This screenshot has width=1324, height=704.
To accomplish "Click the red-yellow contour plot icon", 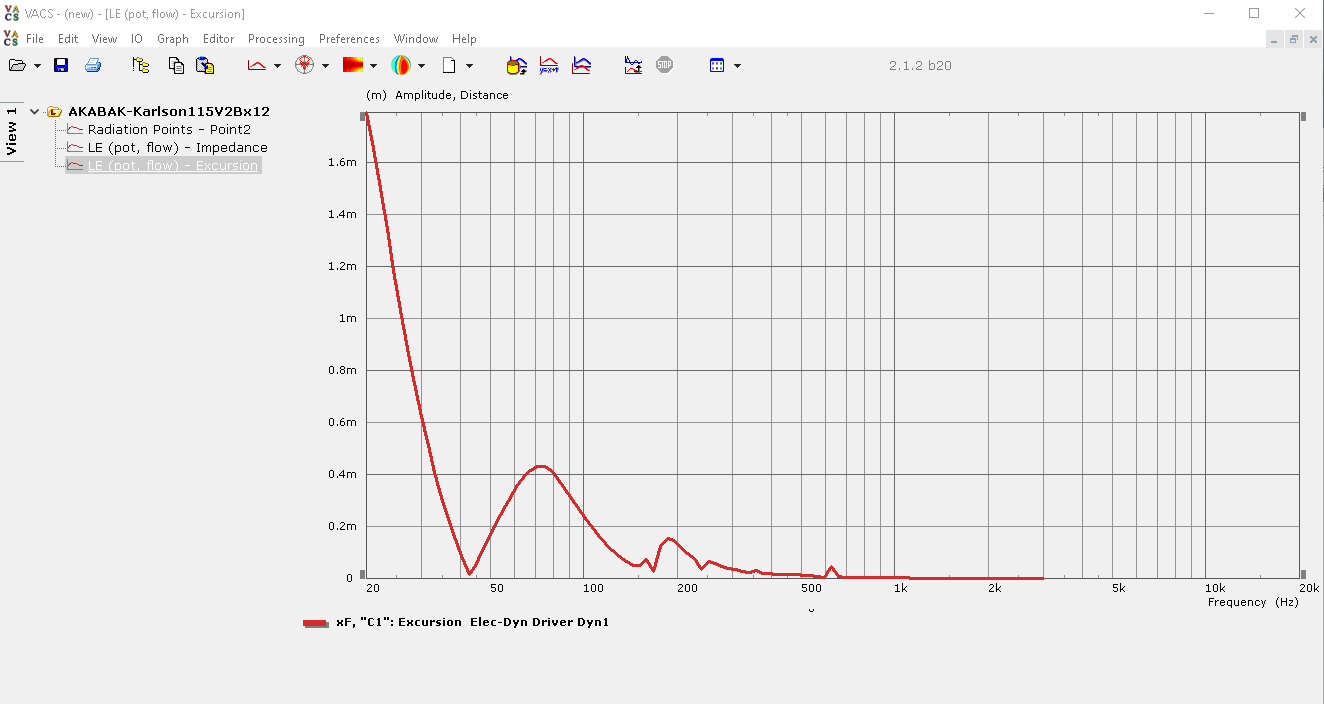I will point(353,65).
